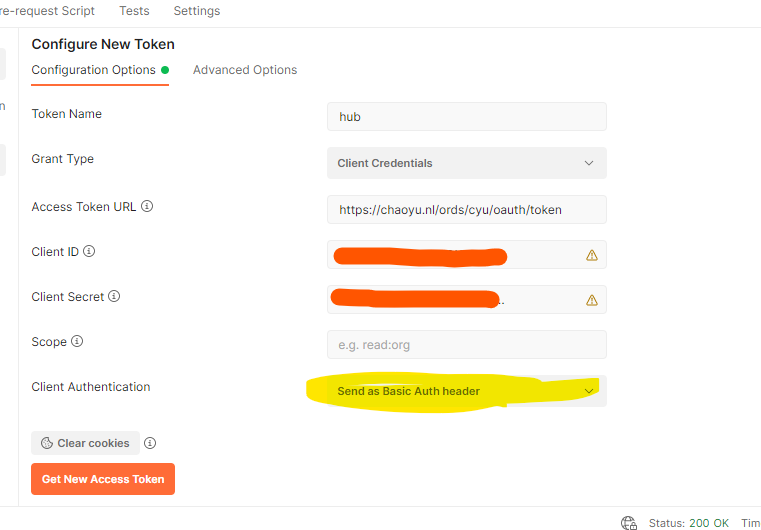
Task: Click into the Access Token URL field
Action: 466,210
